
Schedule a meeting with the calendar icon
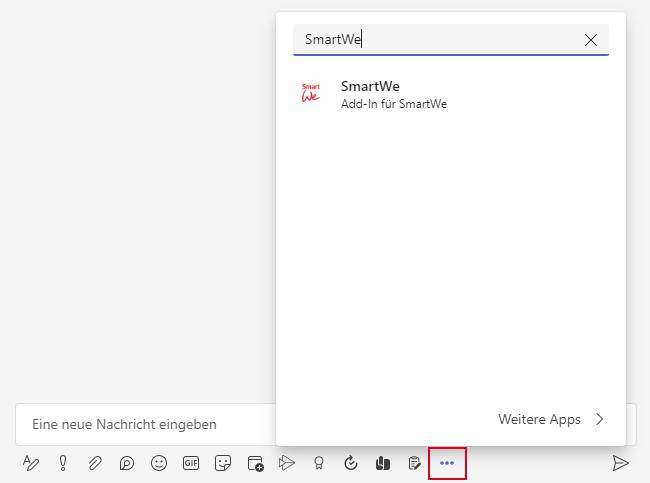(255, 463)
